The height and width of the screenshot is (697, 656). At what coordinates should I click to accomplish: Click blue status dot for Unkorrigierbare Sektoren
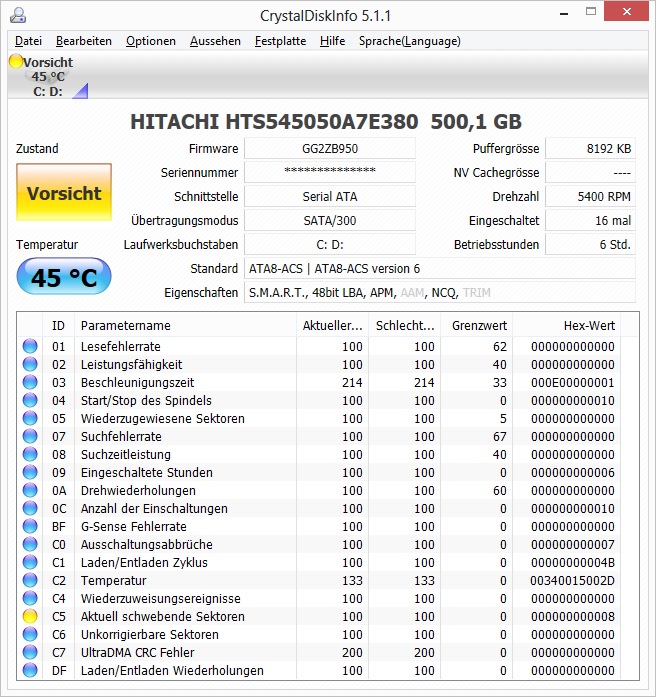pyautogui.click(x=30, y=634)
